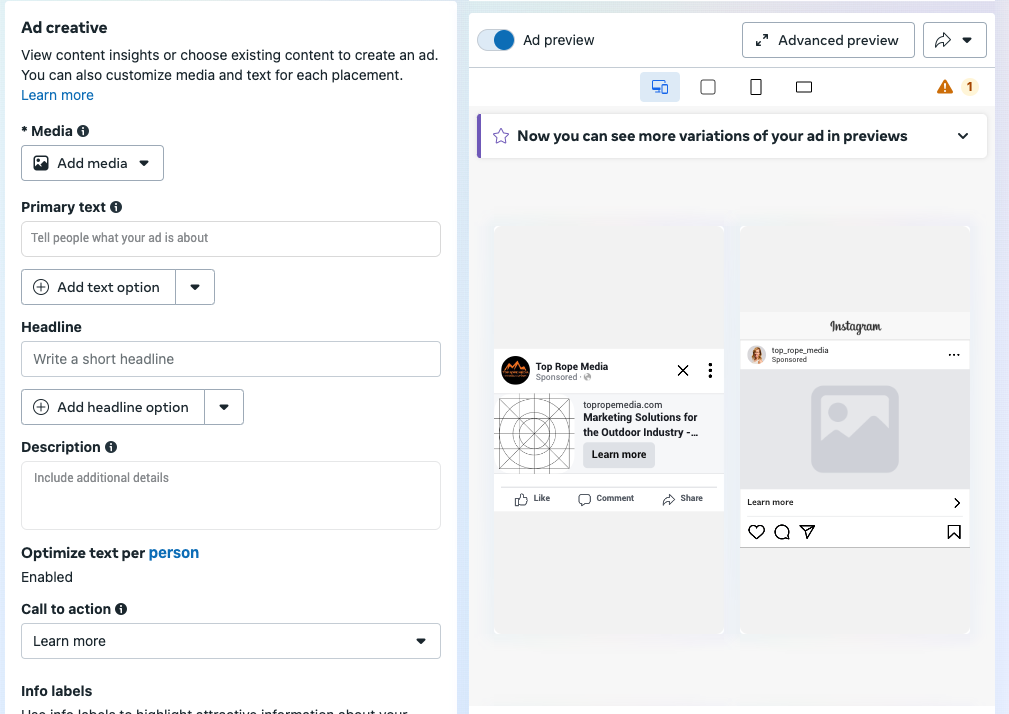Click the Call to action info icon

(x=121, y=609)
